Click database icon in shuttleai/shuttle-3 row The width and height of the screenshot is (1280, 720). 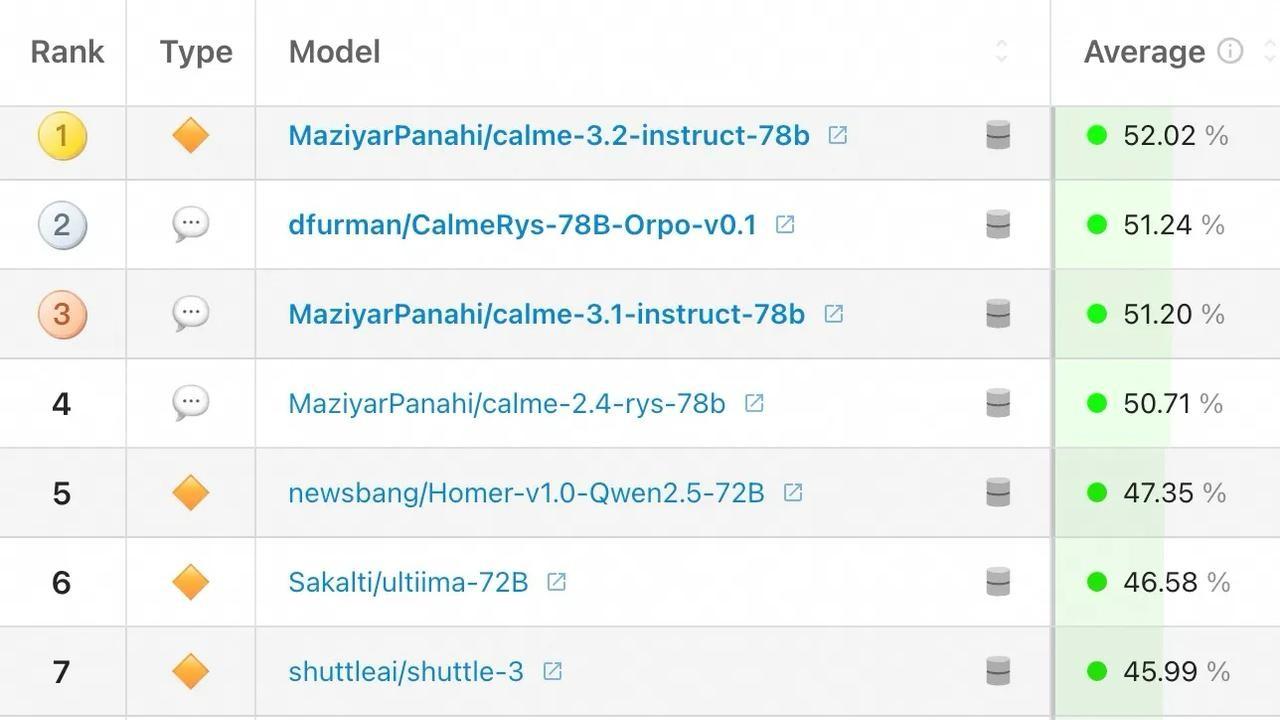click(998, 671)
